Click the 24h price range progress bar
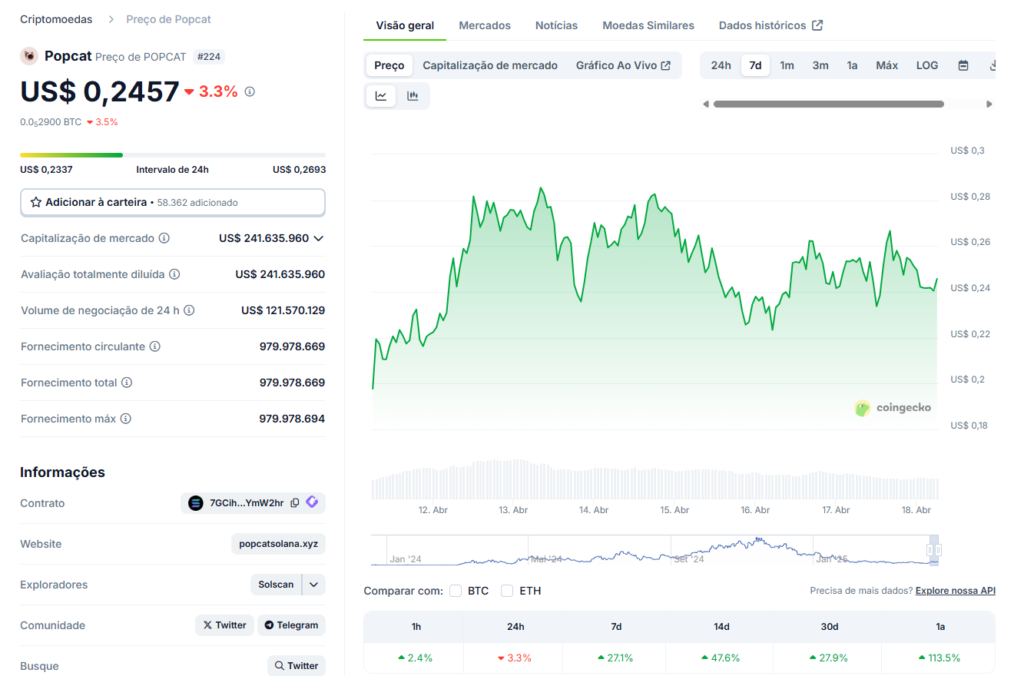The image size is (1024, 676). click(x=172, y=155)
